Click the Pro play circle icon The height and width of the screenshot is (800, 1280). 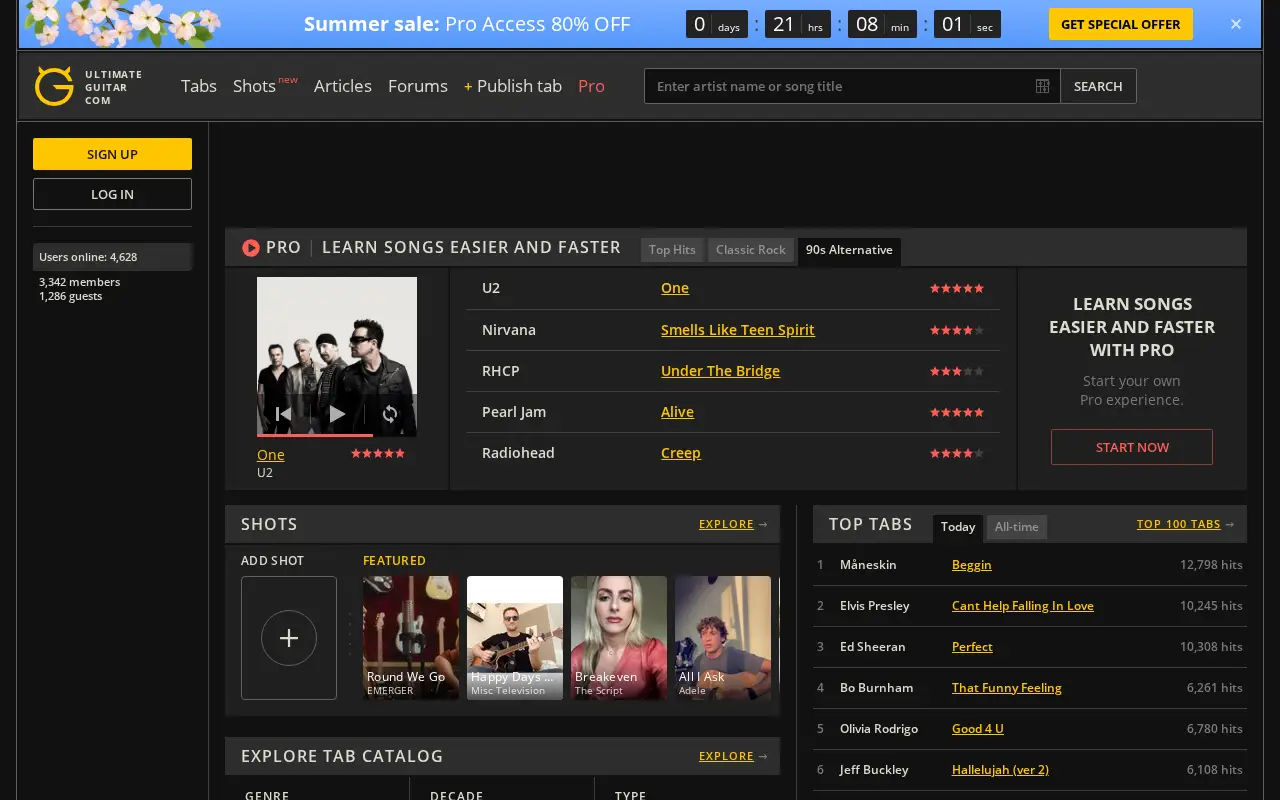click(251, 247)
